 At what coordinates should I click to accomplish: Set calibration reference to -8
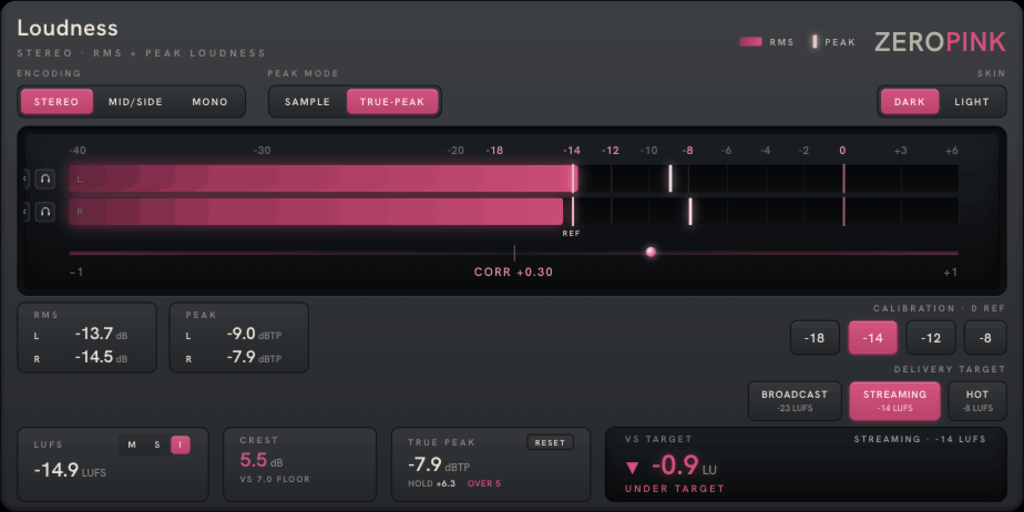(x=985, y=338)
